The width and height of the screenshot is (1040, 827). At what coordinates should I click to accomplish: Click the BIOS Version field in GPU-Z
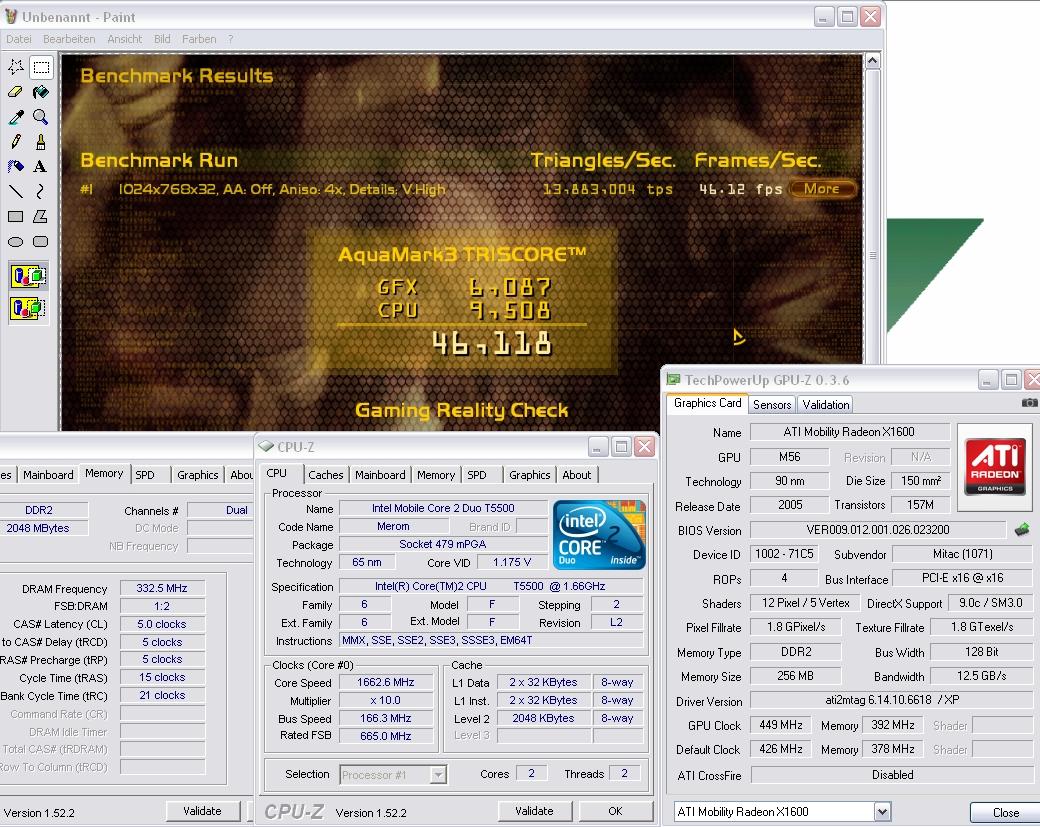[878, 530]
